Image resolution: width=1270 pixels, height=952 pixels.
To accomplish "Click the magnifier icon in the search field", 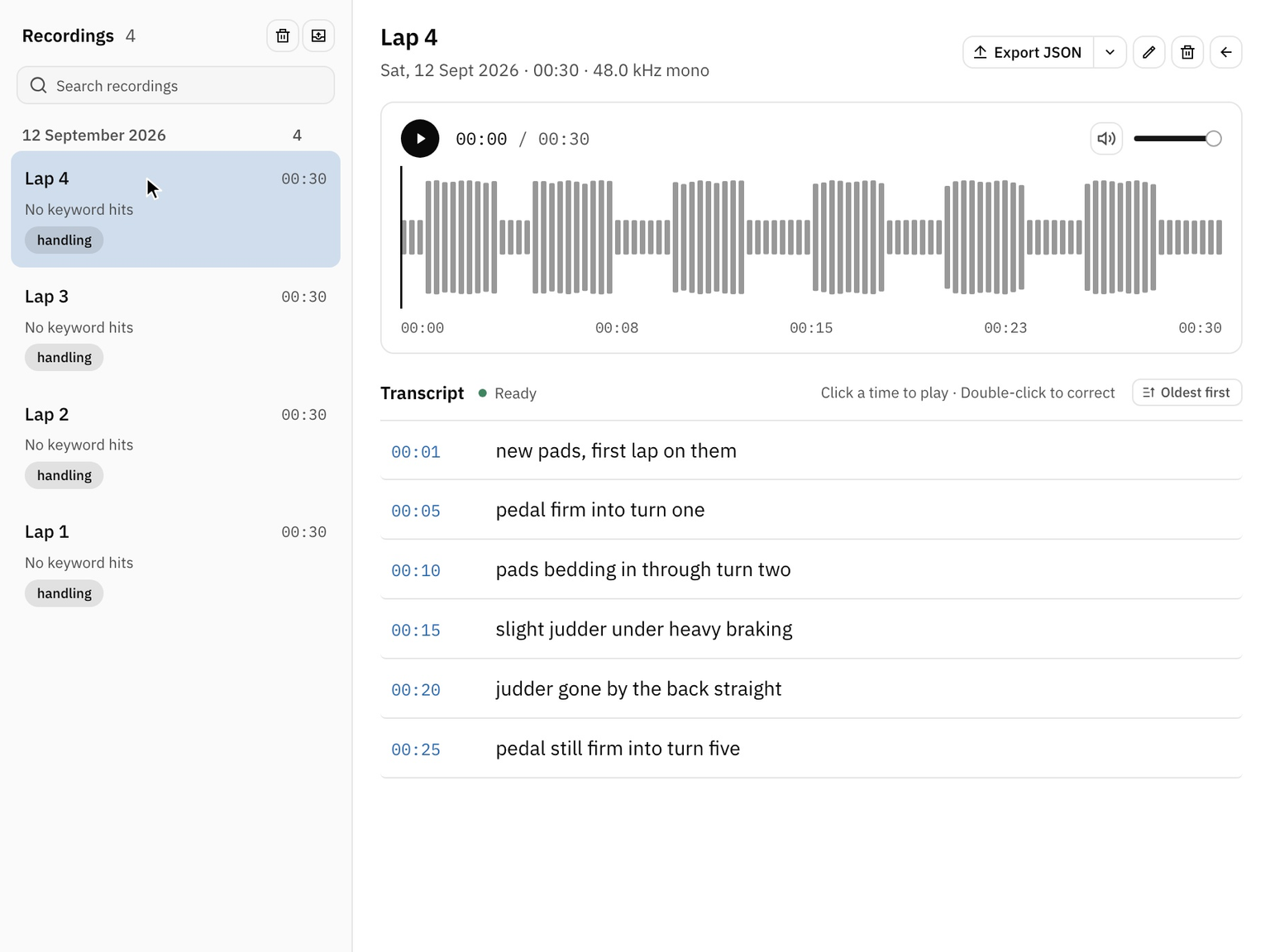I will tap(38, 85).
